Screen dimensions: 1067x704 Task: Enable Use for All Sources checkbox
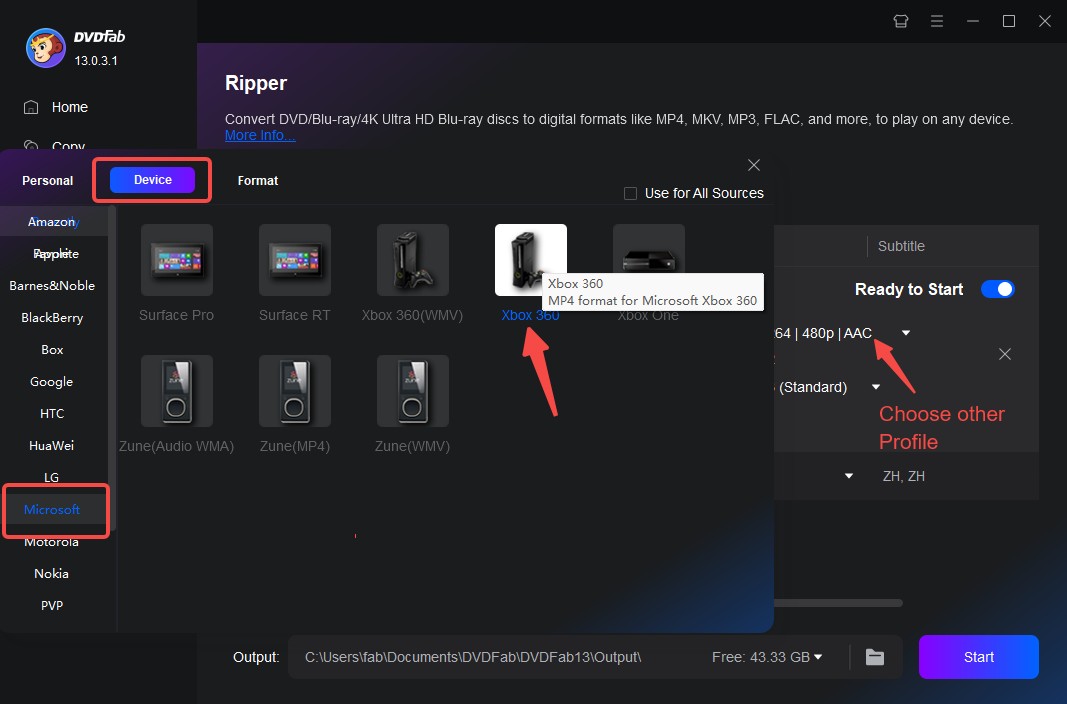(x=631, y=194)
